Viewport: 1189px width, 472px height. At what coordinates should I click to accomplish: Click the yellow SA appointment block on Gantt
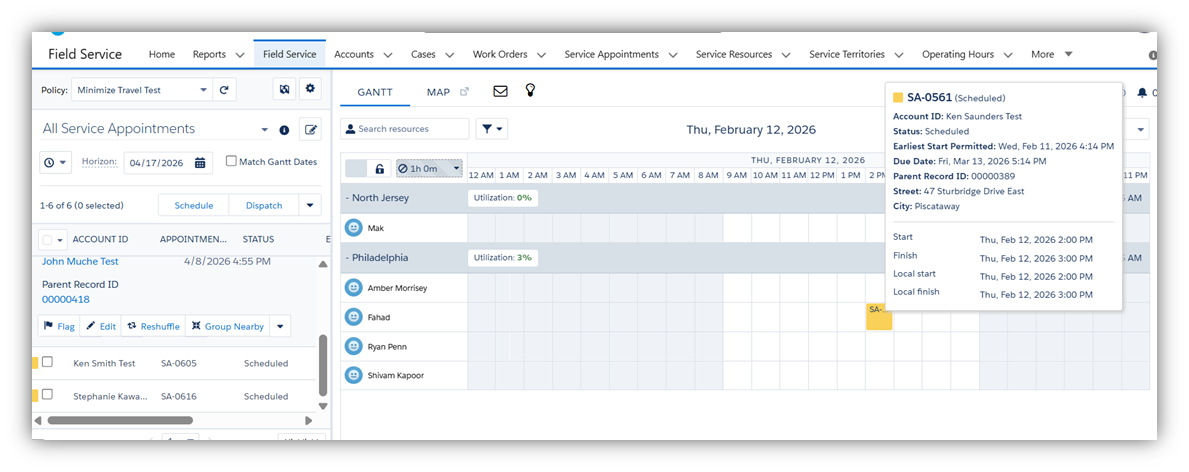click(879, 316)
